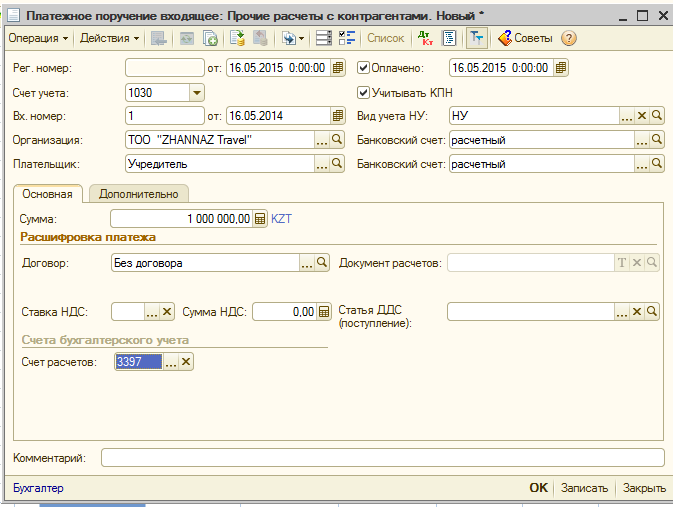Clear the Вид учета НУ field
The height and width of the screenshot is (507, 673).
[642, 116]
